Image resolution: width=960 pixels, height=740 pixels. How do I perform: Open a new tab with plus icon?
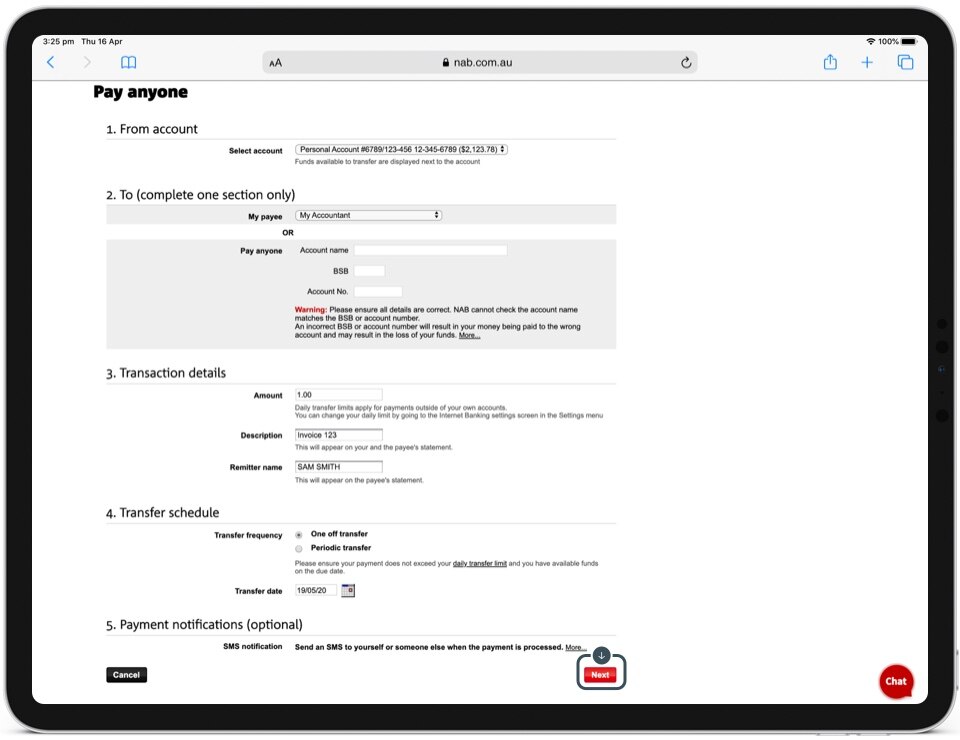(867, 62)
